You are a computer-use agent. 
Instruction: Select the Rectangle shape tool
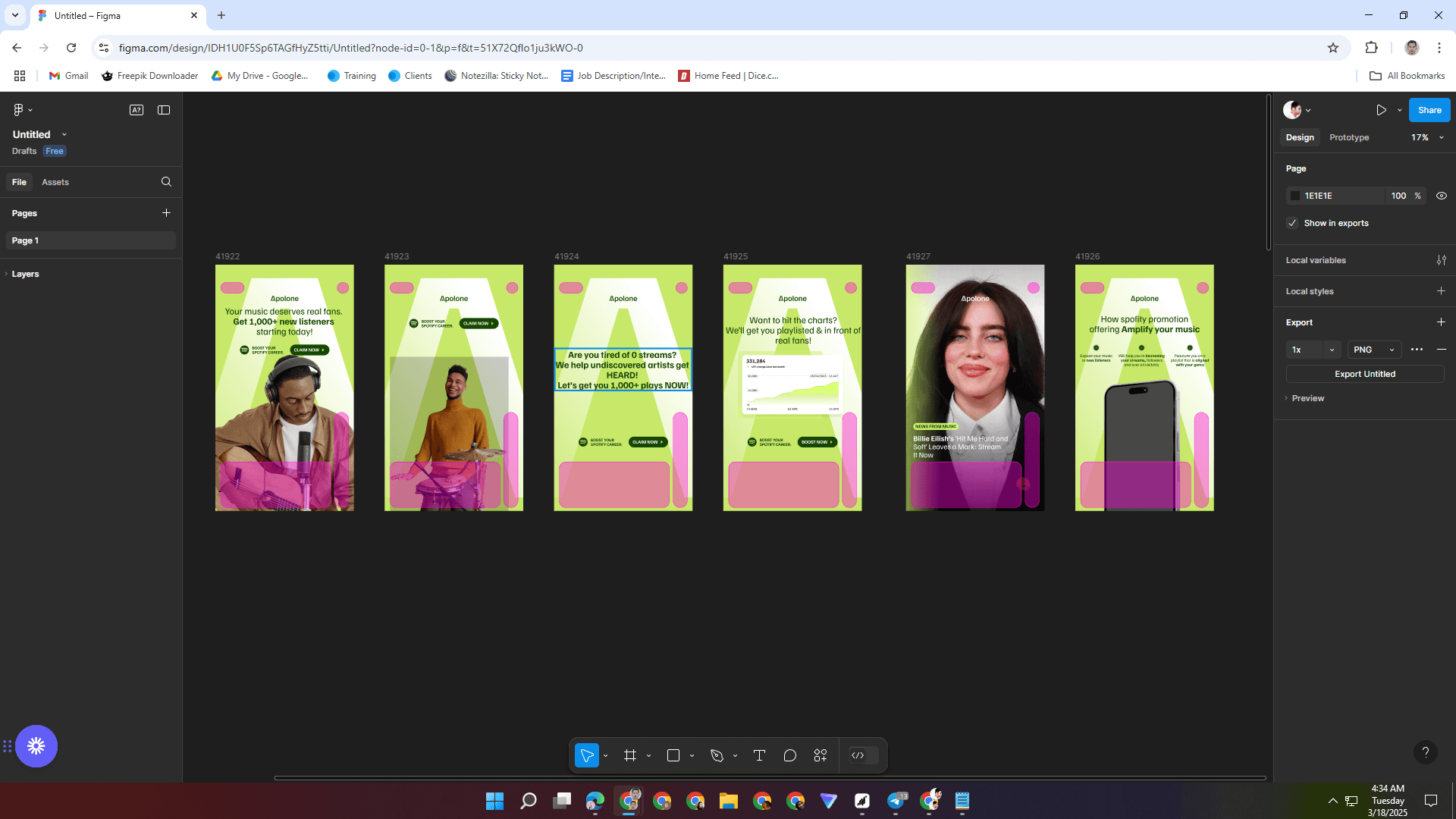(x=673, y=755)
